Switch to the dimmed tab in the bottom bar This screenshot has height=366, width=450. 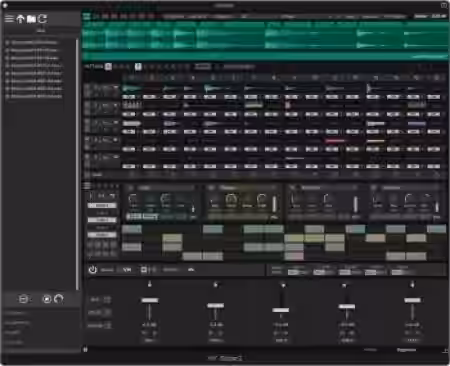[370, 350]
